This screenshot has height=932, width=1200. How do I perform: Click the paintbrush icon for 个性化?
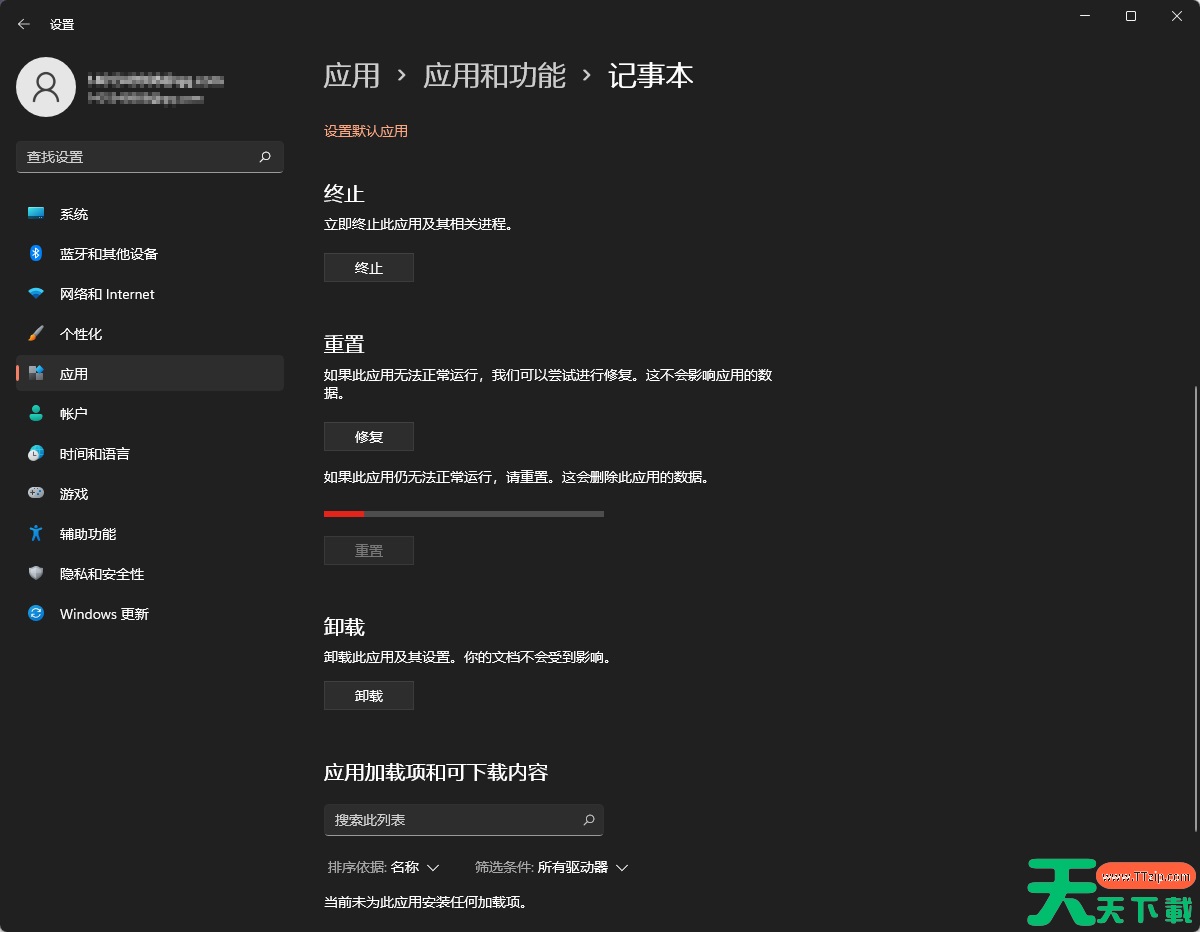(36, 334)
